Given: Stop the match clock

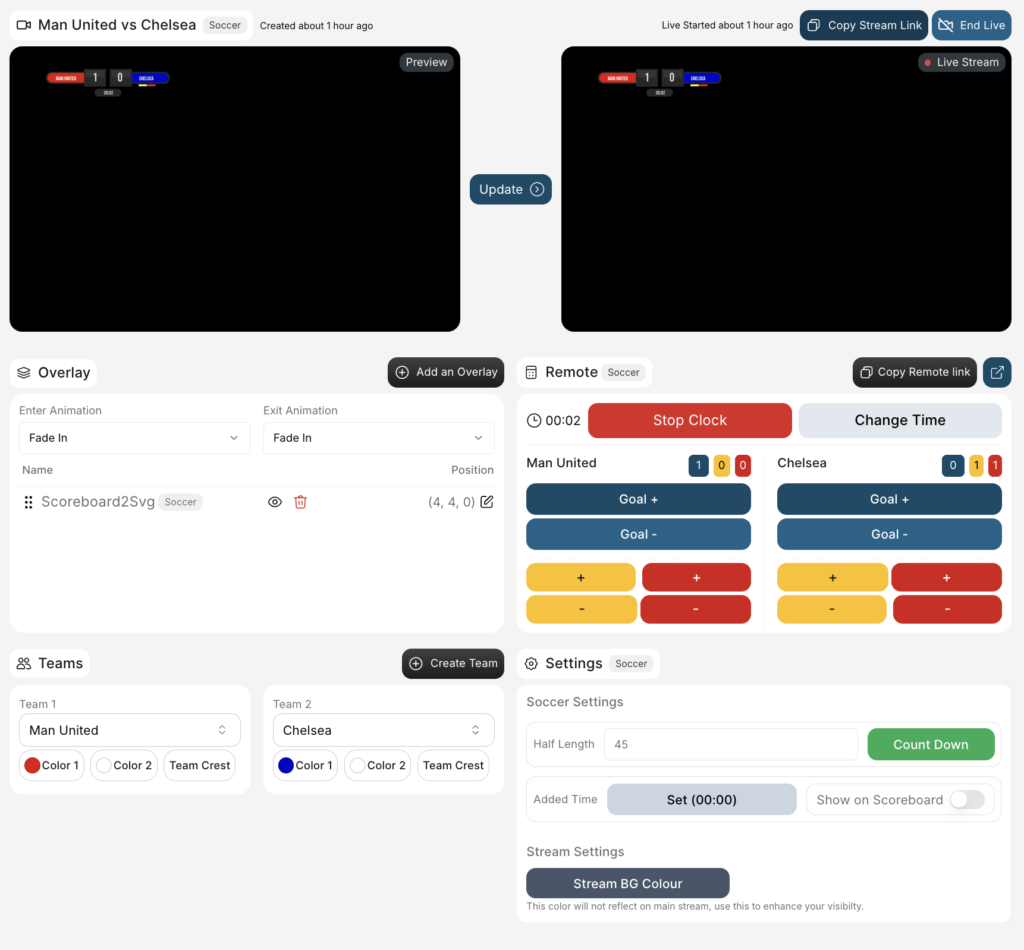Looking at the screenshot, I should pyautogui.click(x=690, y=420).
